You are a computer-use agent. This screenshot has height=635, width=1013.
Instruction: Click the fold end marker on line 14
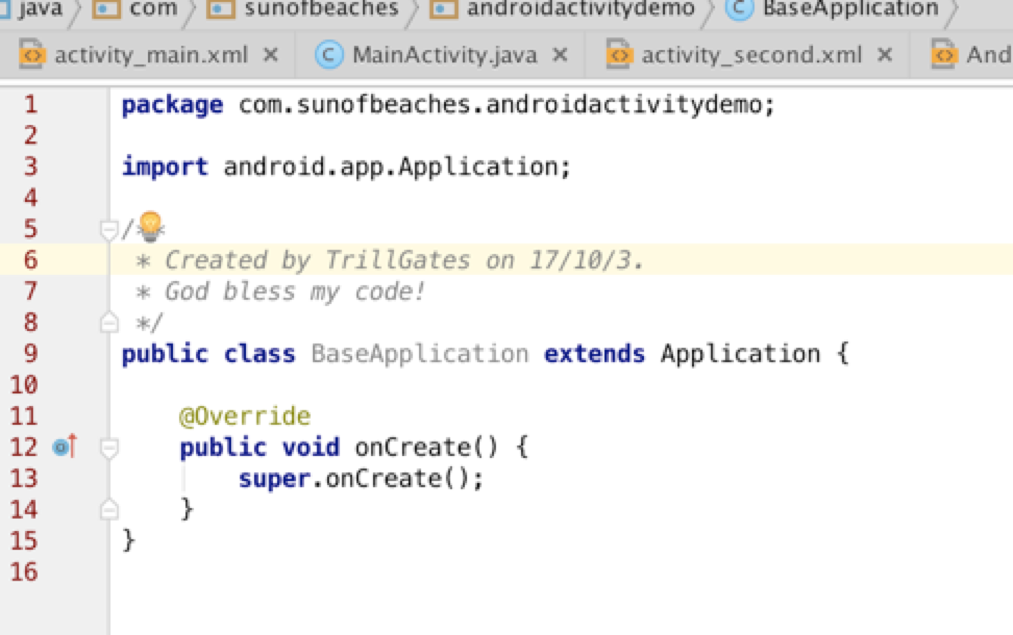coord(109,510)
